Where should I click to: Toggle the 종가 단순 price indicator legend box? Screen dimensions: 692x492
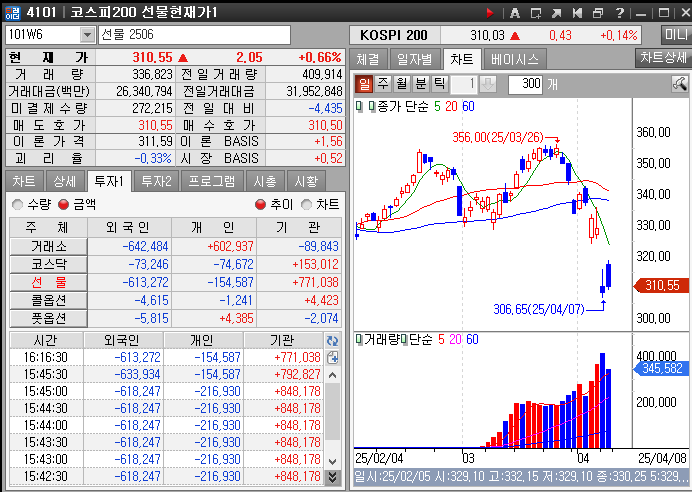point(372,106)
